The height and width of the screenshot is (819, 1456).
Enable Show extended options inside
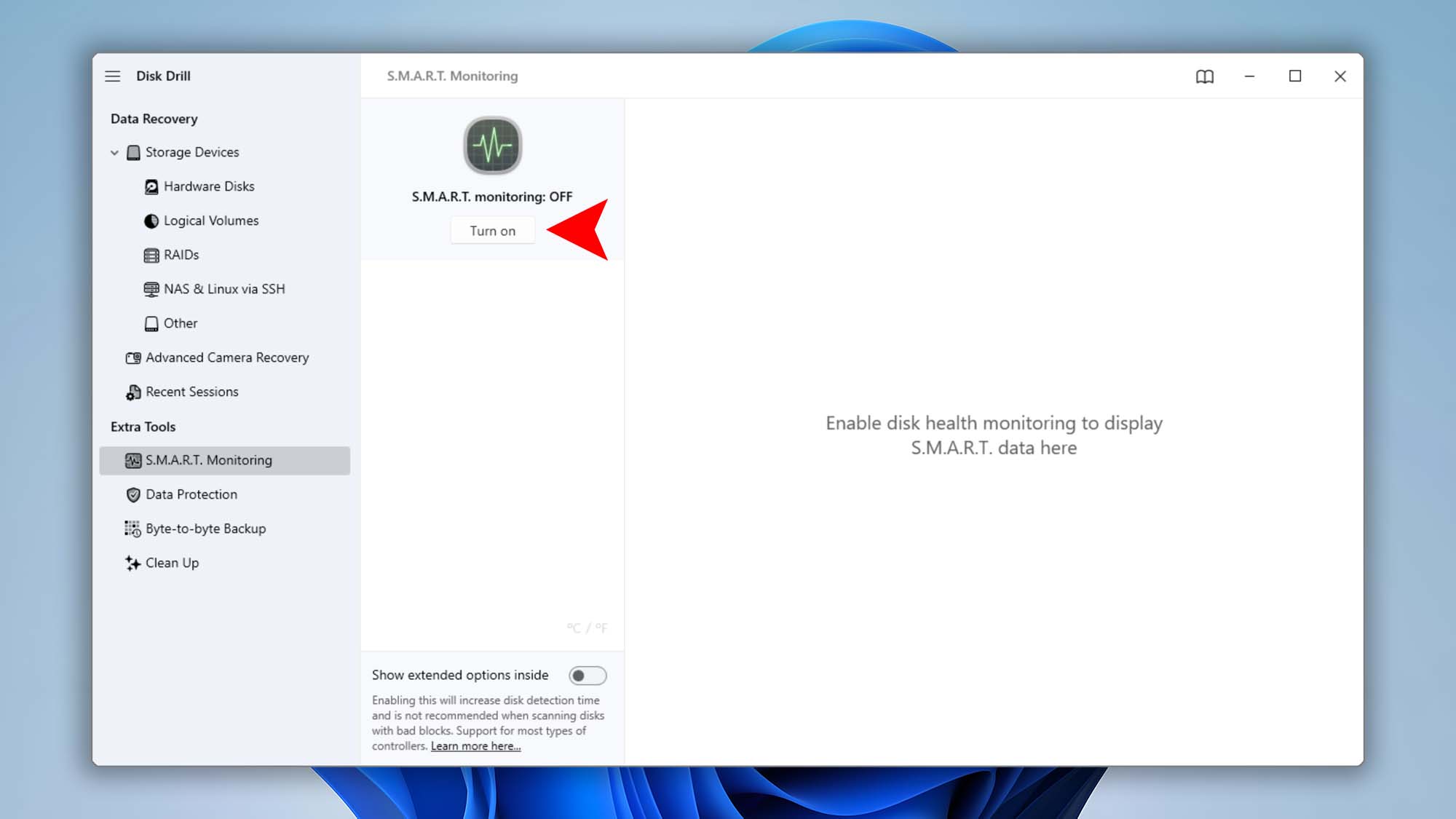588,676
